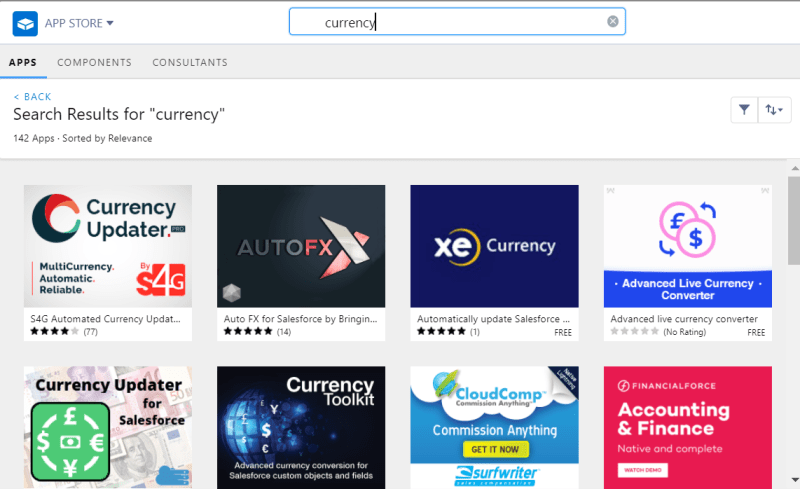Open Advanced Live Currency Converter tile
The image size is (800, 489).
(x=687, y=246)
